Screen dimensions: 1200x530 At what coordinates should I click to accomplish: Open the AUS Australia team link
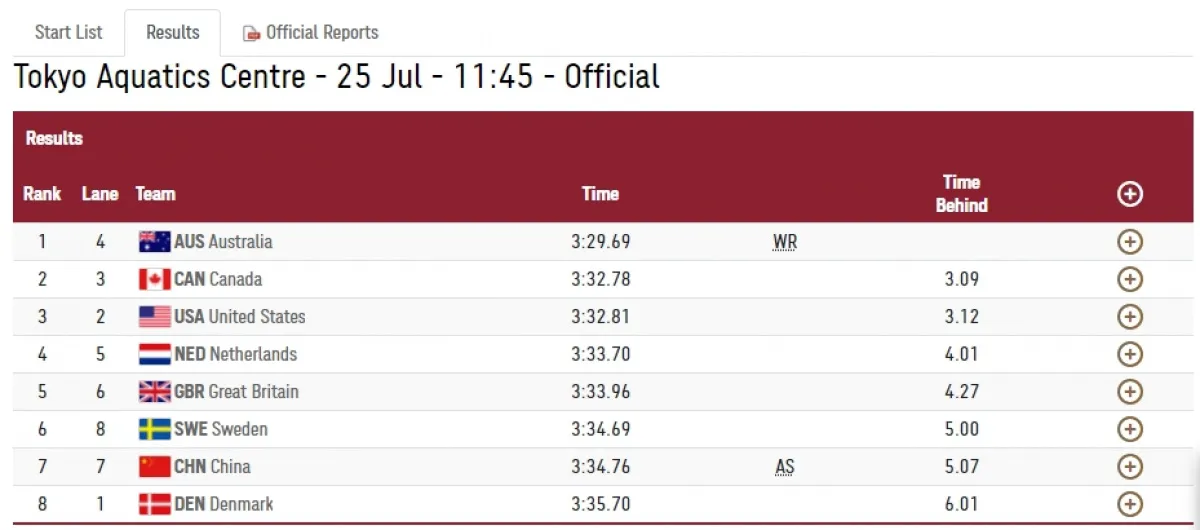coord(223,242)
